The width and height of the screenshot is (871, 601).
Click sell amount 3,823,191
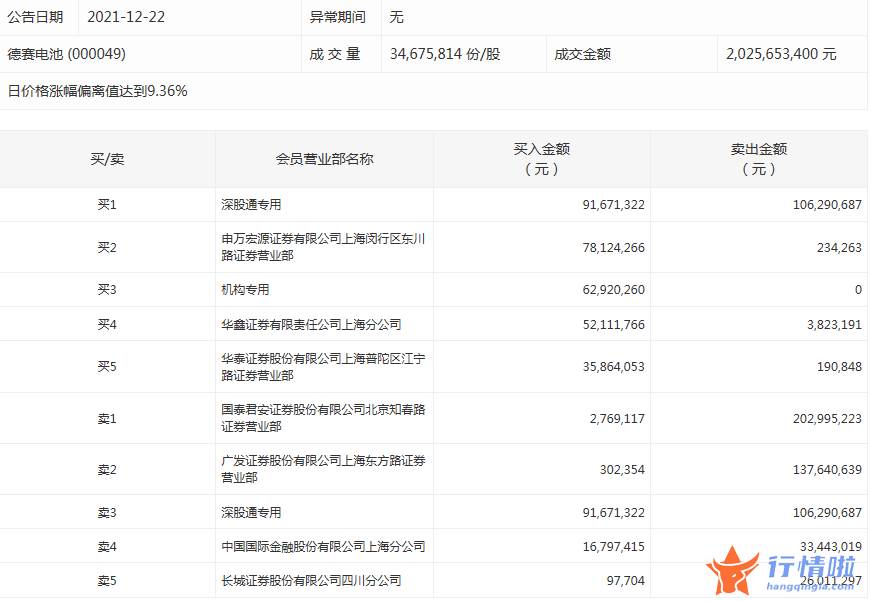coord(834,324)
